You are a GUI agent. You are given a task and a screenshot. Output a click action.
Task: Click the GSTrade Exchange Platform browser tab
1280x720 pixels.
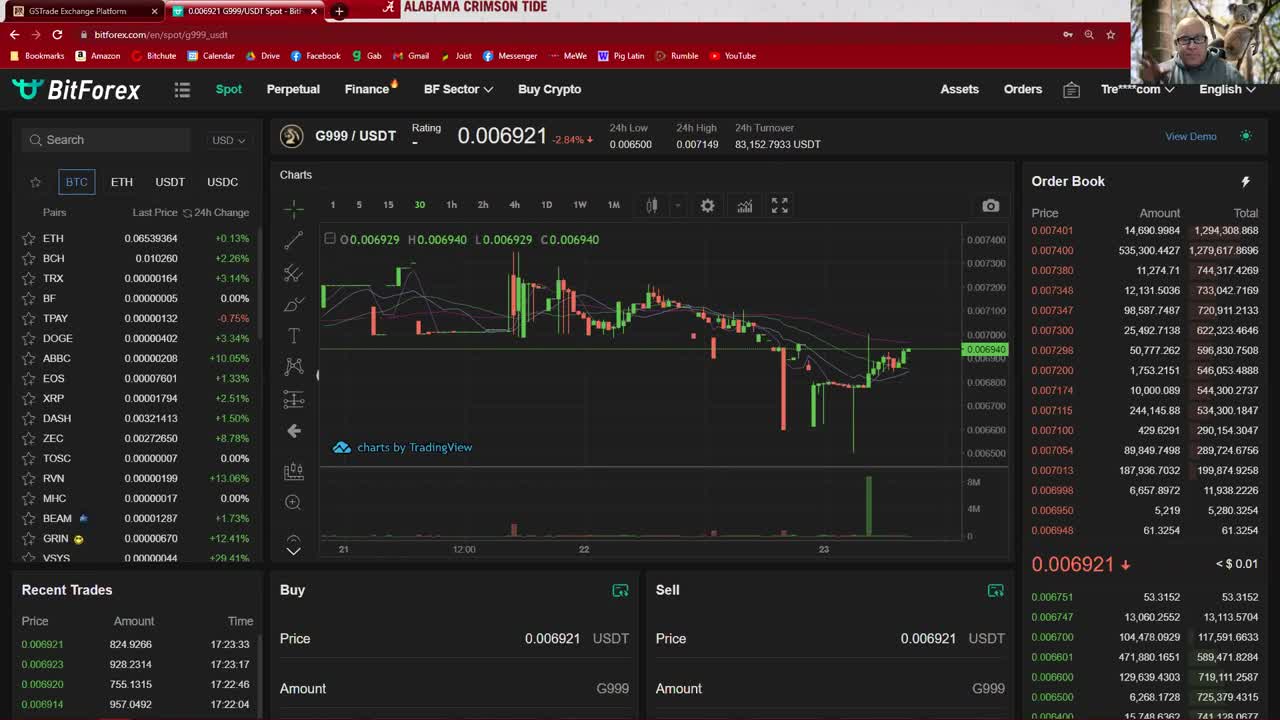84,11
